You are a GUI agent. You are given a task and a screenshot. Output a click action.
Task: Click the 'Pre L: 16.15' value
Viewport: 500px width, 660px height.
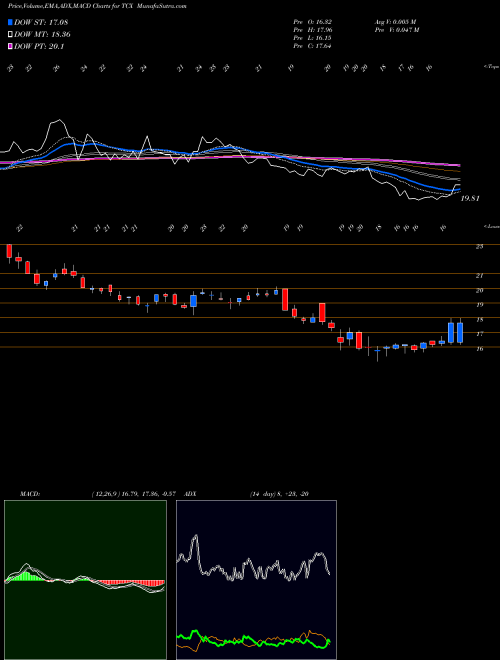click(x=312, y=38)
